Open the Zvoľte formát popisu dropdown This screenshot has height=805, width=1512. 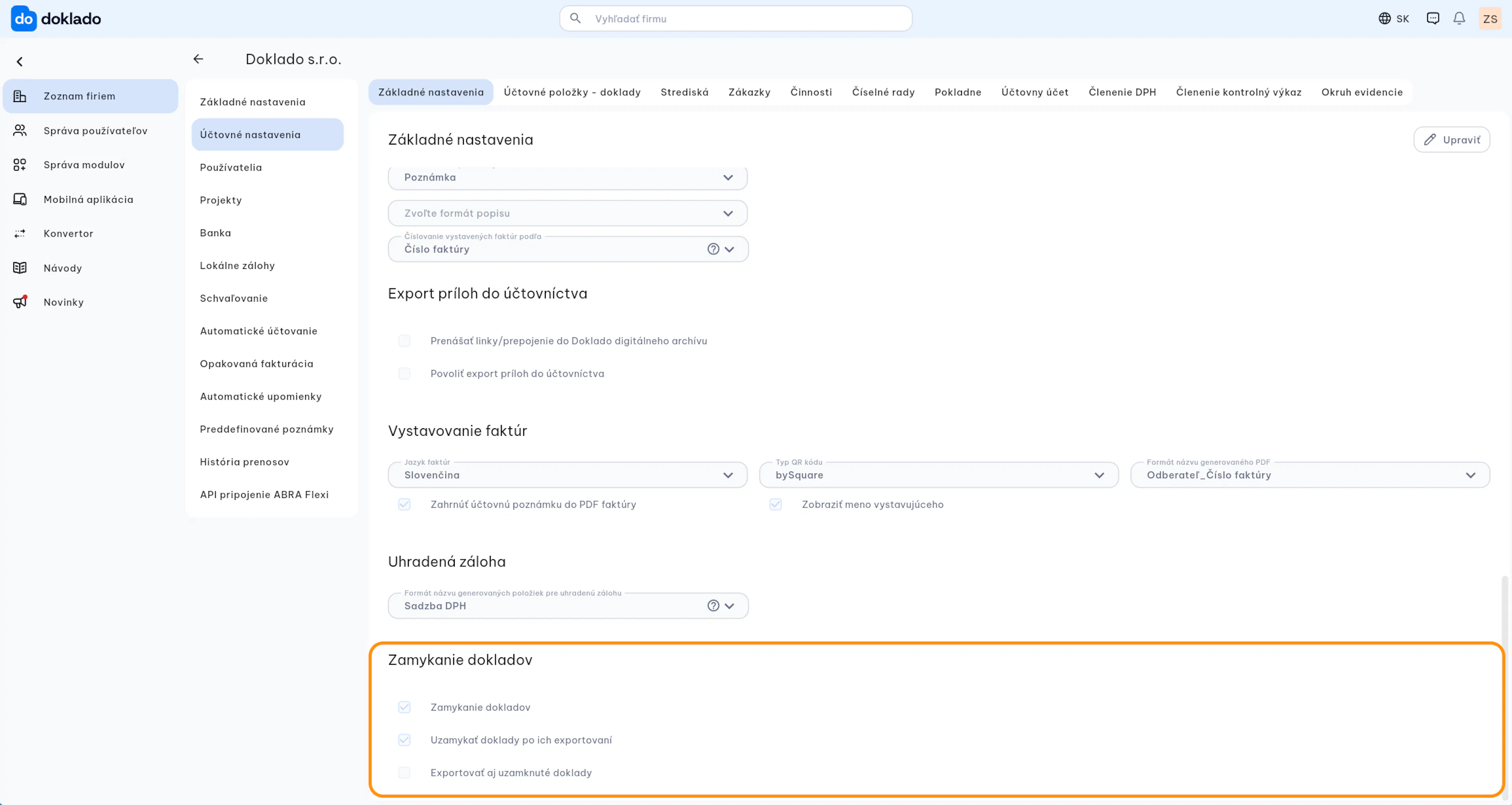(x=567, y=214)
